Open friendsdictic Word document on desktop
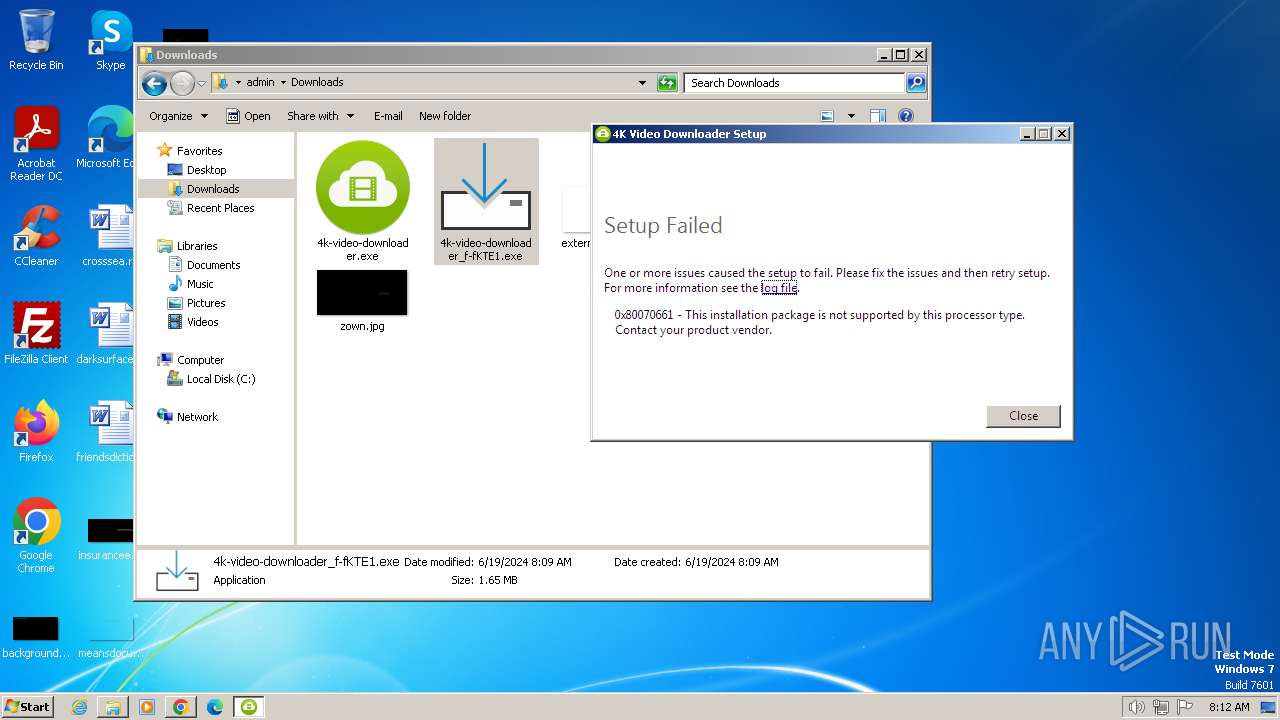 [106, 432]
